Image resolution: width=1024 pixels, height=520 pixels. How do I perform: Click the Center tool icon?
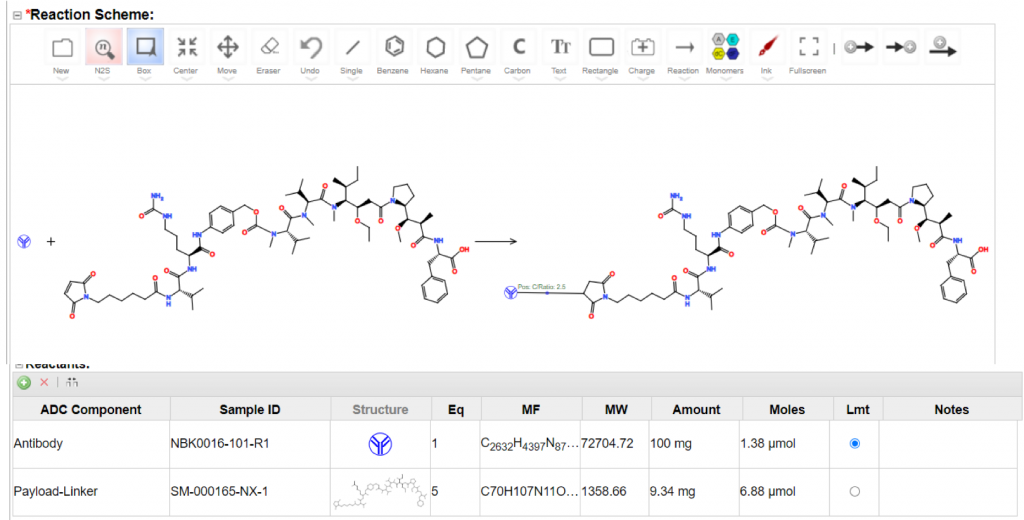point(187,47)
